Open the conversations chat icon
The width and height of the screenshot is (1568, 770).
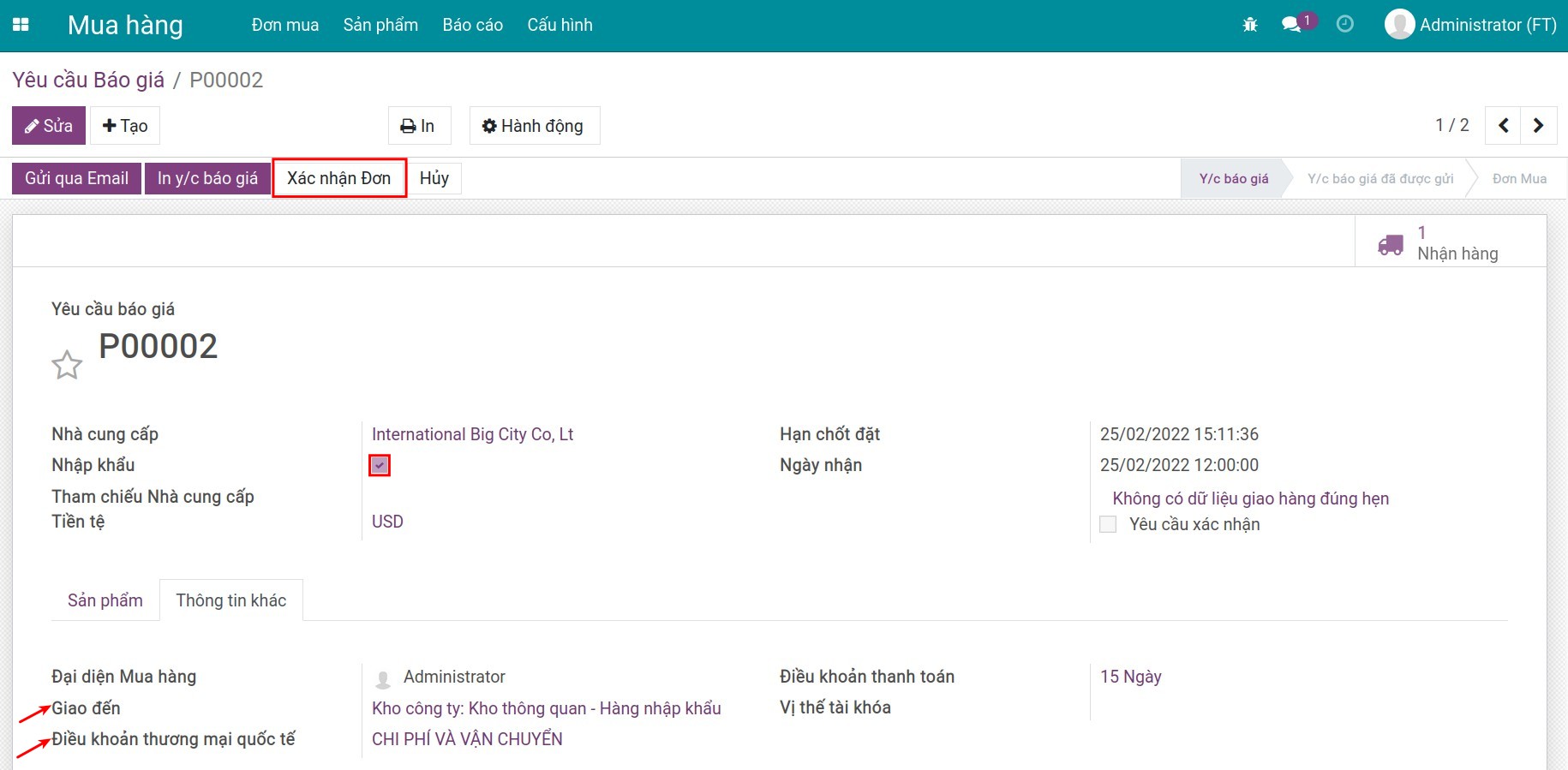[x=1291, y=25]
